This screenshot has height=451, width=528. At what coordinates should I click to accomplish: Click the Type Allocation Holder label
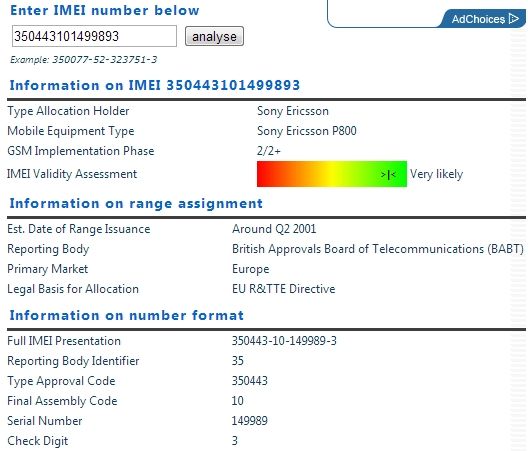[x=68, y=111]
